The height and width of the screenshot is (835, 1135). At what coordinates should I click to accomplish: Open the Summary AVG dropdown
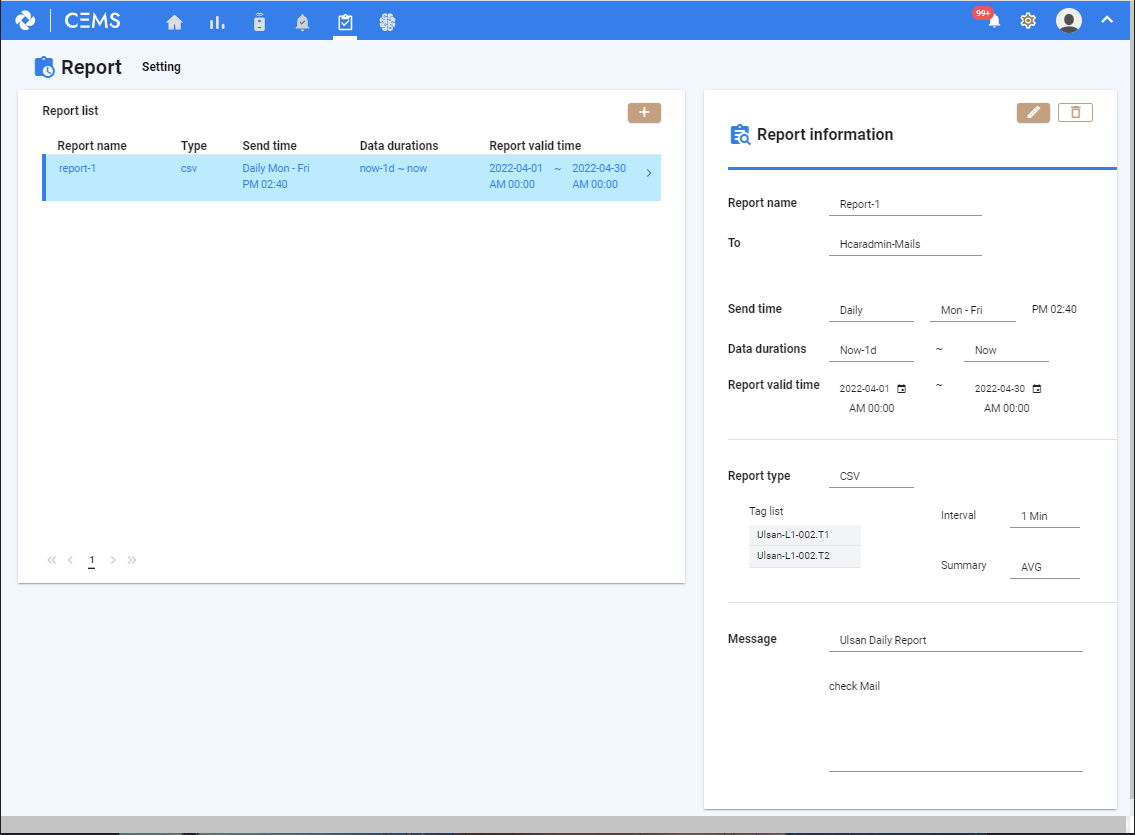[x=1044, y=567]
